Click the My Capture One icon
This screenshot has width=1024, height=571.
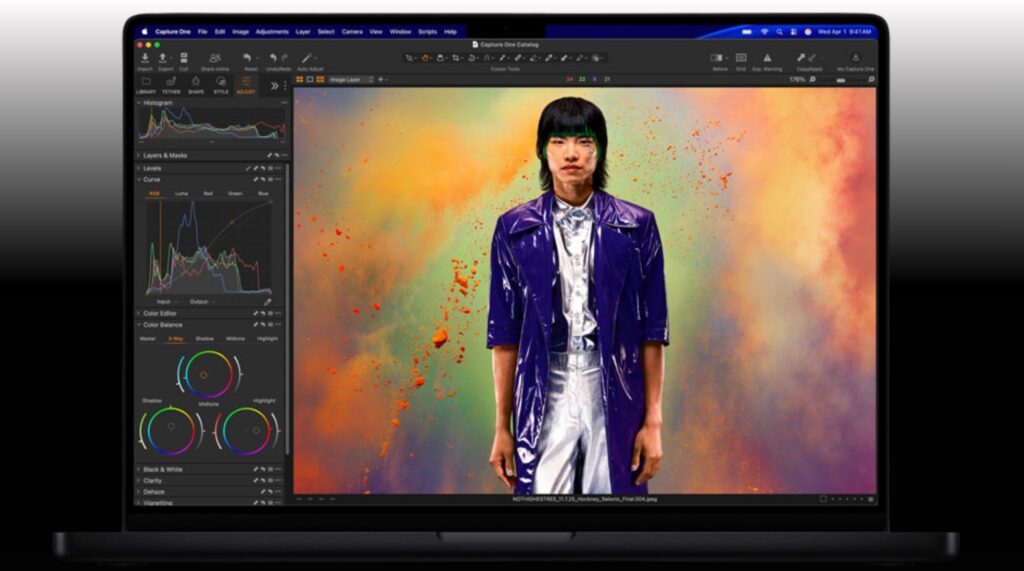pos(855,58)
